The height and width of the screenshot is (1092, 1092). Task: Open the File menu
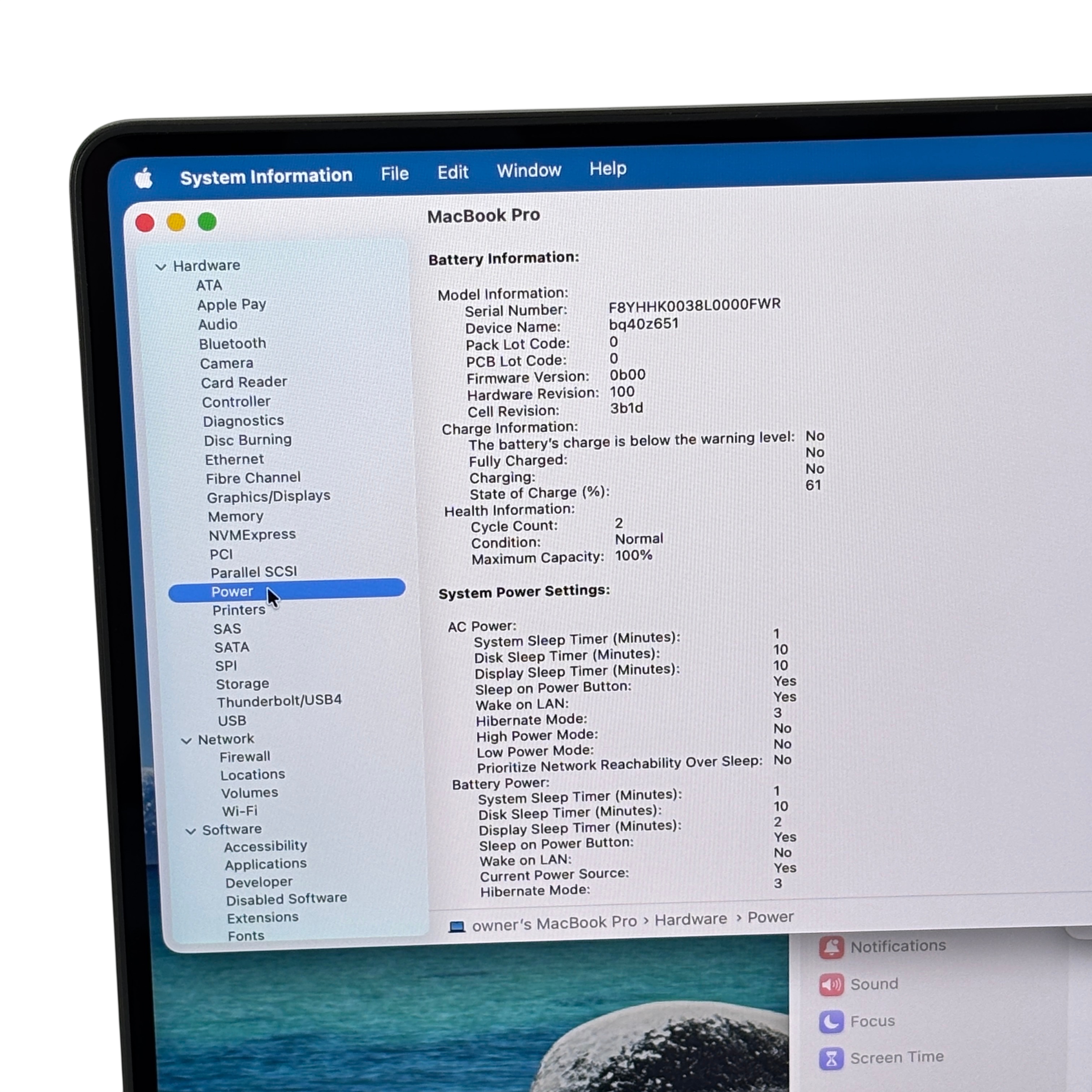[x=395, y=174]
